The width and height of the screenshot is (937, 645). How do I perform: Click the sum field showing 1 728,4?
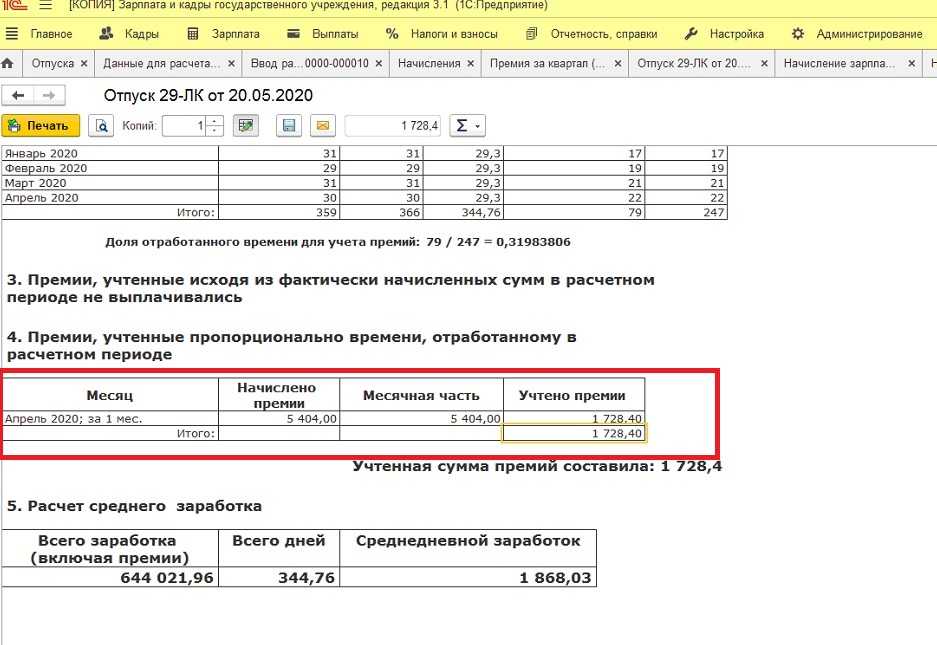pyautogui.click(x=393, y=126)
